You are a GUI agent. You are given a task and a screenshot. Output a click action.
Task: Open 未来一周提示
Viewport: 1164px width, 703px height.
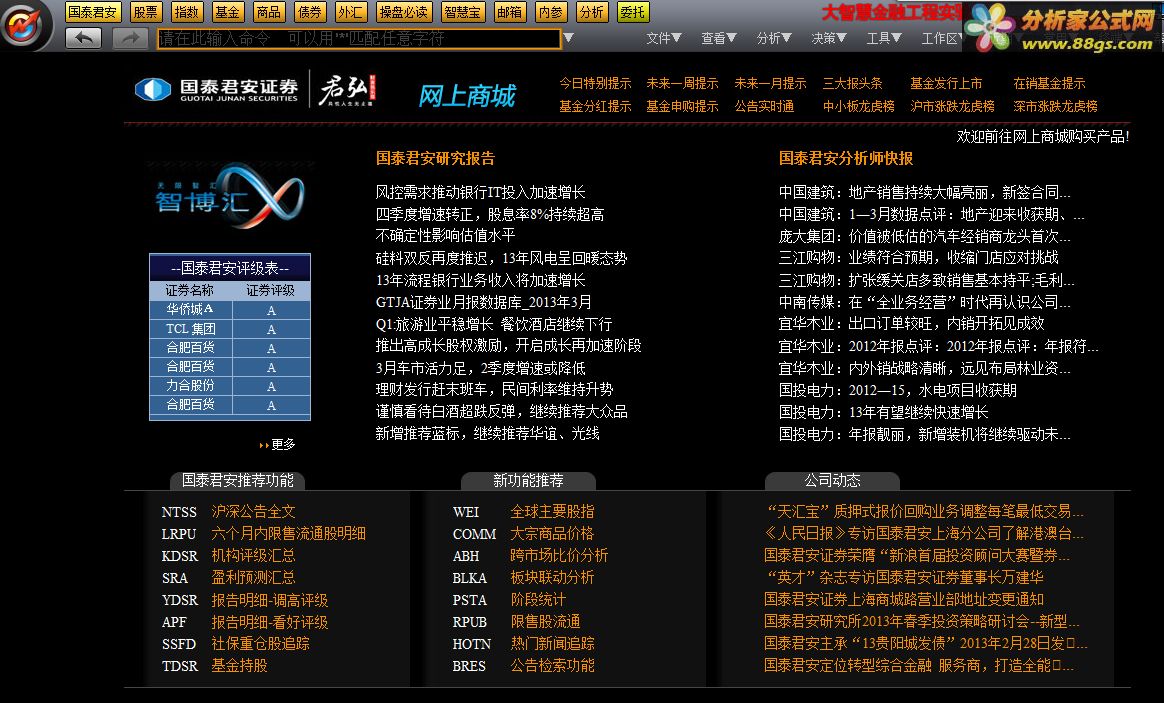pos(682,83)
